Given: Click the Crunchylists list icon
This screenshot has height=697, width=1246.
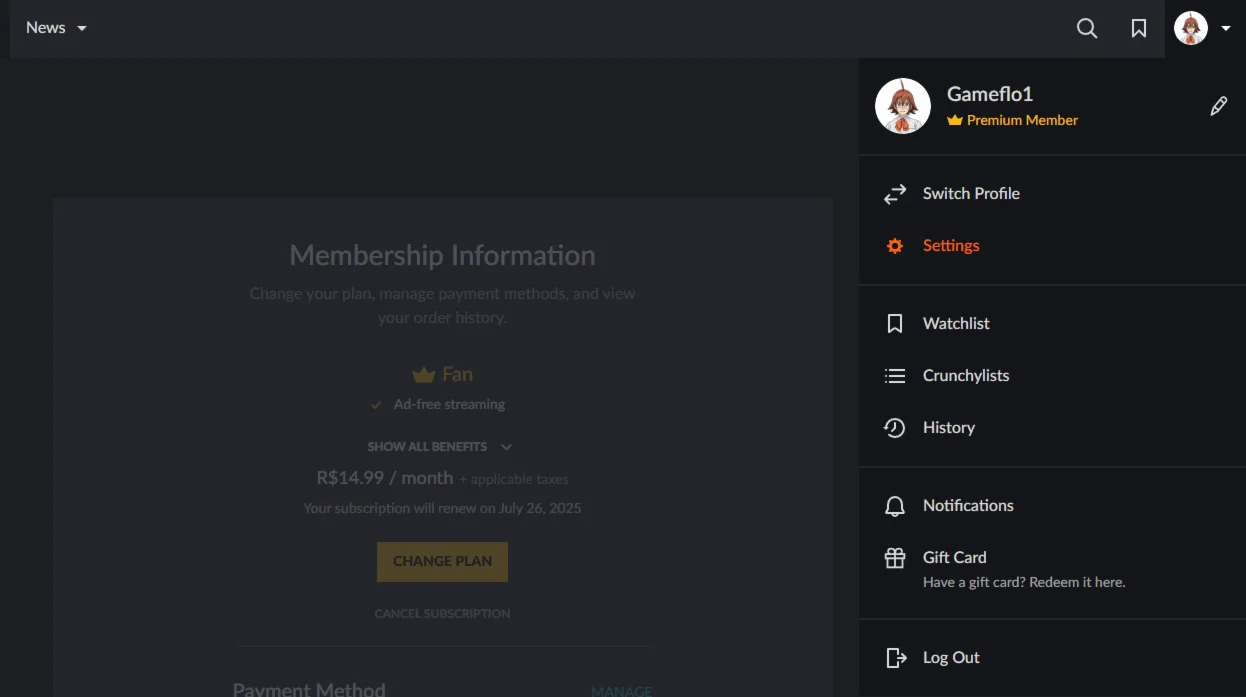Looking at the screenshot, I should 895,376.
